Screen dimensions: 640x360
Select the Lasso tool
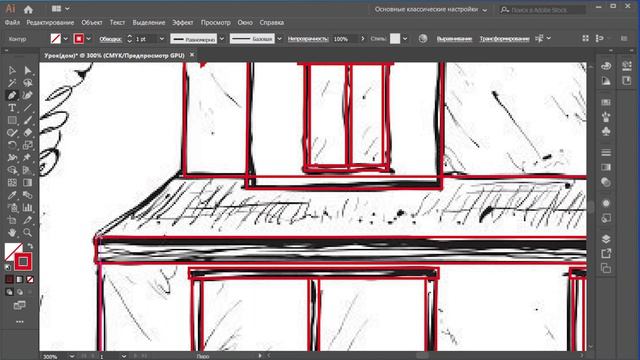tap(27, 83)
